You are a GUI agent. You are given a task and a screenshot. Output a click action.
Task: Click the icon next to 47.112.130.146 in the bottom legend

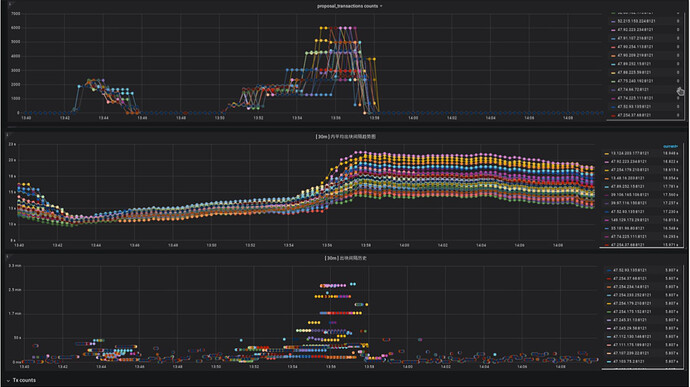[609, 337]
